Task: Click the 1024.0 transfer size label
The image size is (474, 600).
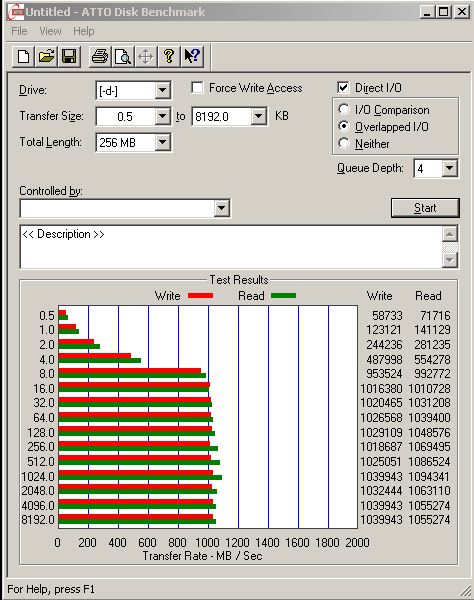Action: tap(38, 477)
